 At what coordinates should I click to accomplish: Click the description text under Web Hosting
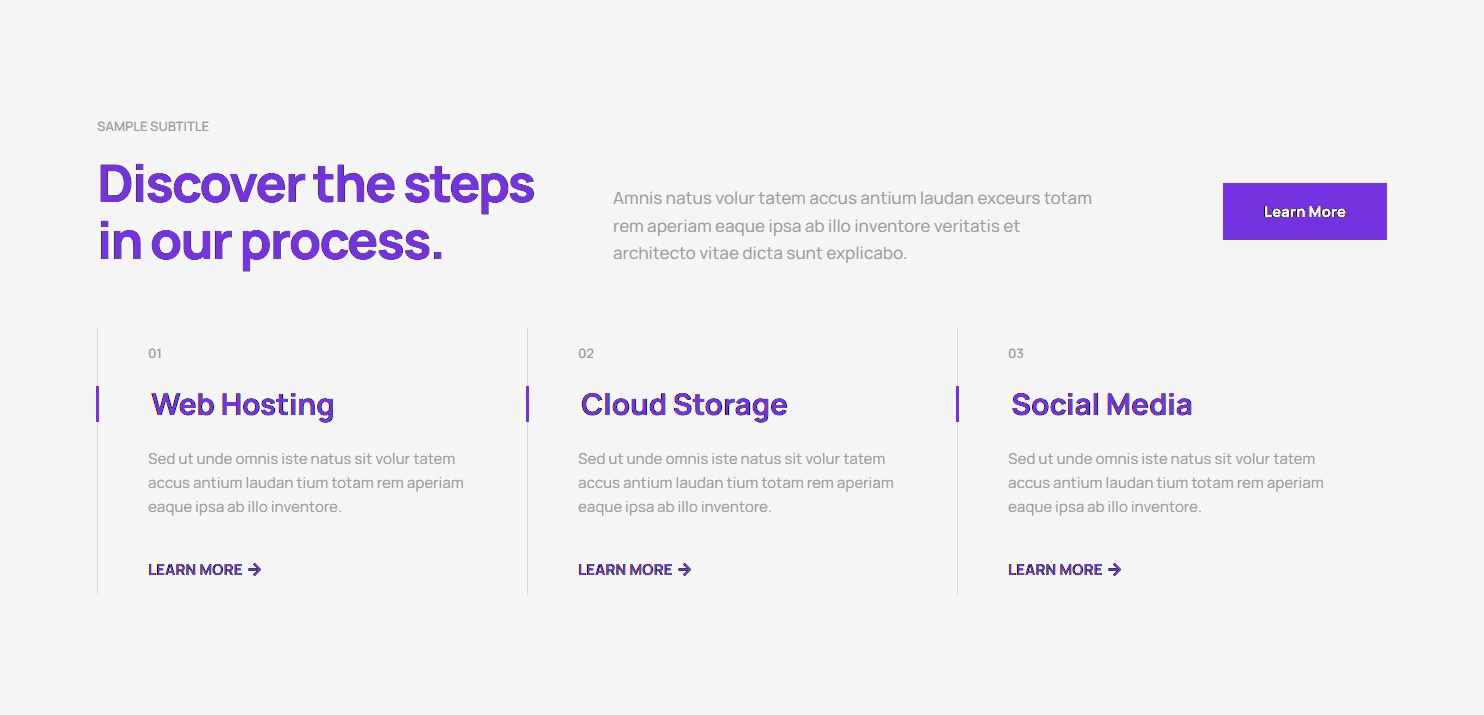coord(306,483)
